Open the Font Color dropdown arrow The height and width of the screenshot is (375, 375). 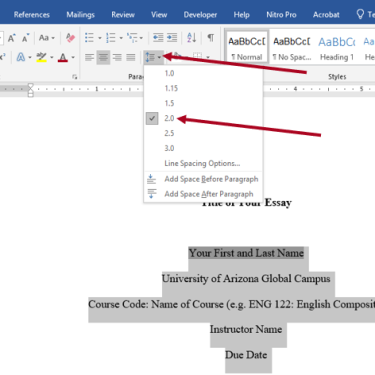(73, 58)
